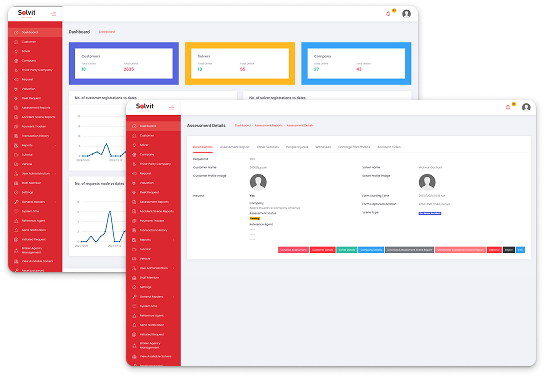Click Dashboard breadcrumb link in Assessment Details window
The image size is (544, 377).
point(243,126)
